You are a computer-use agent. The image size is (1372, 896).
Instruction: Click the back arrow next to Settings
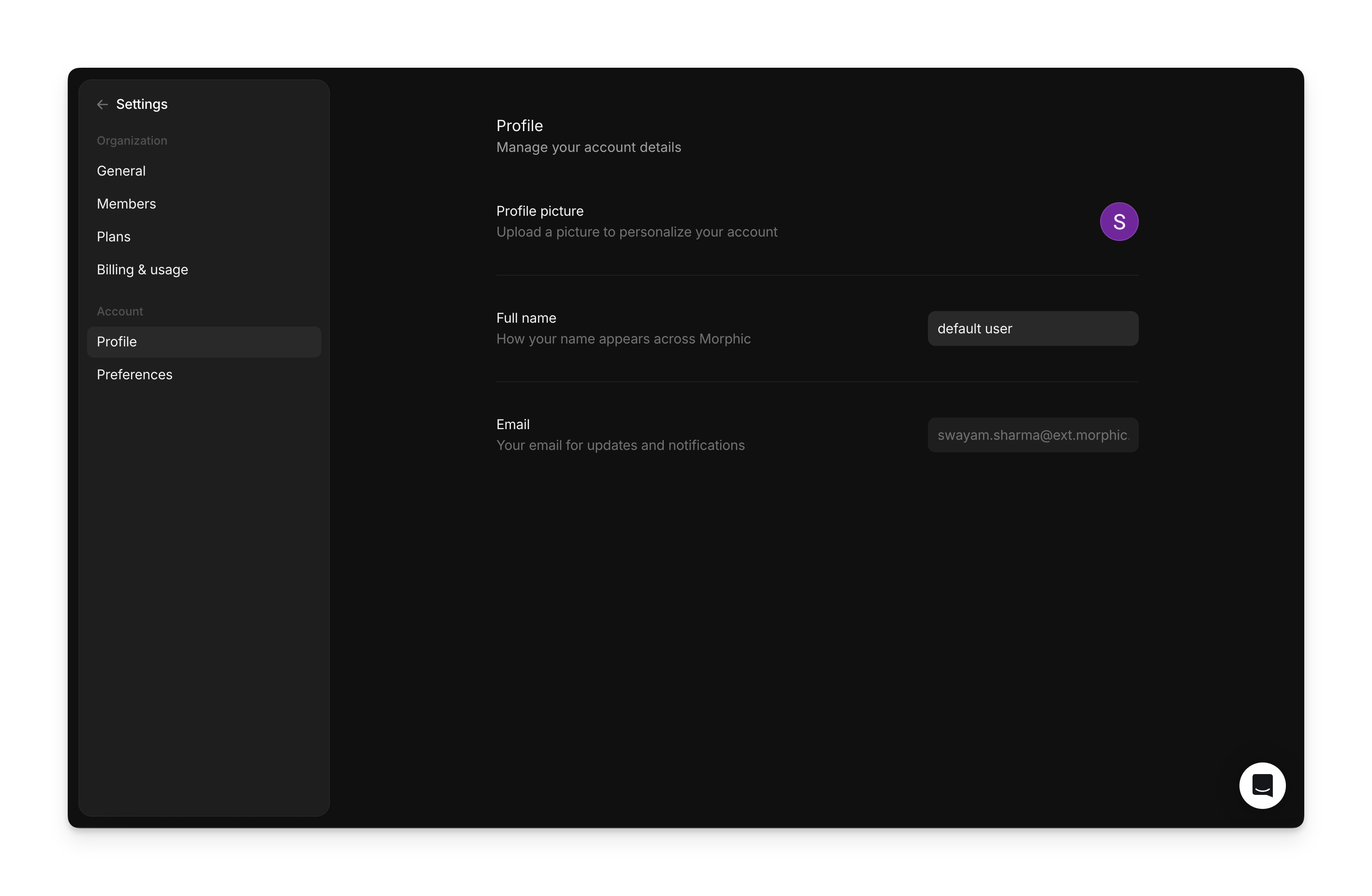tap(102, 105)
